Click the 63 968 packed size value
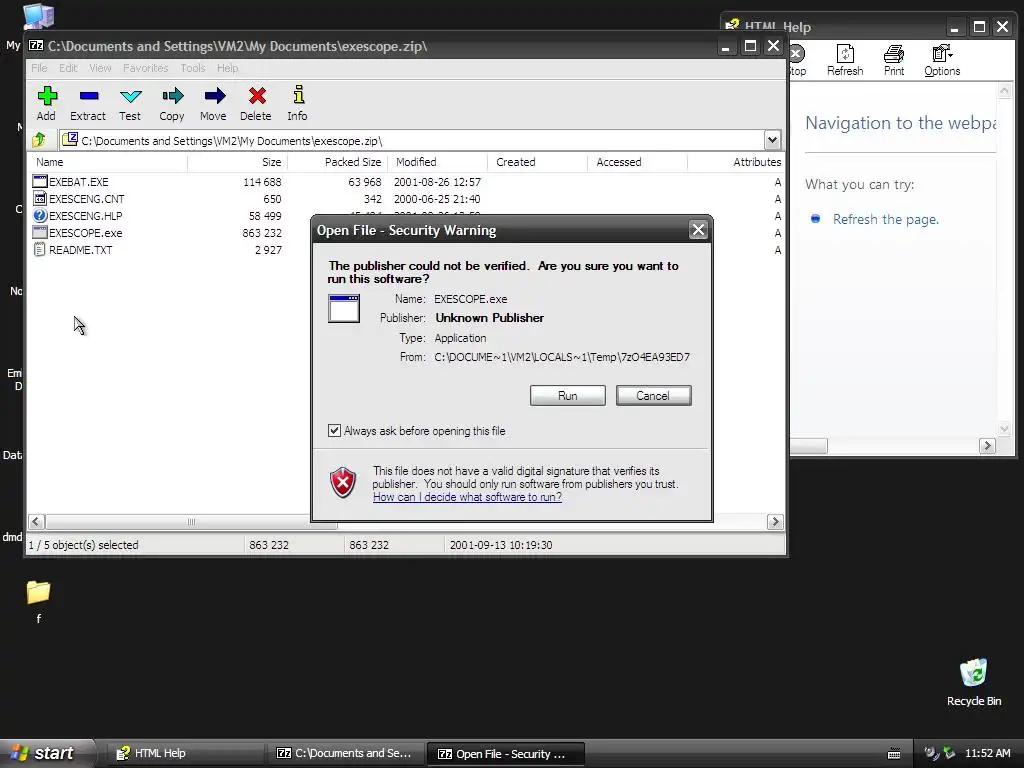Screen dimensions: 1024x768 (x=364, y=182)
